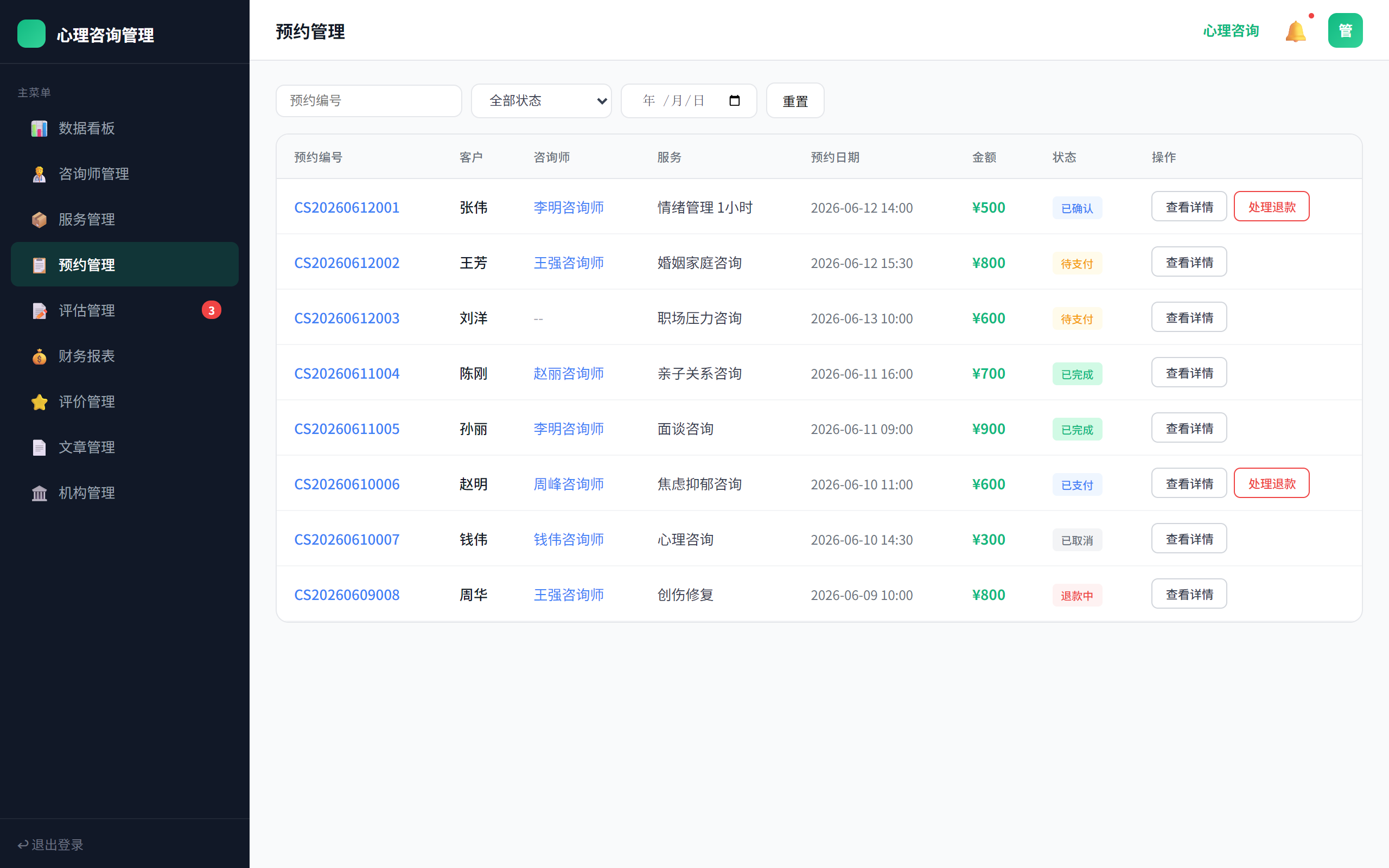Click the 评估管理 memo icon
Image resolution: width=1389 pixels, height=868 pixels.
pos(39,310)
